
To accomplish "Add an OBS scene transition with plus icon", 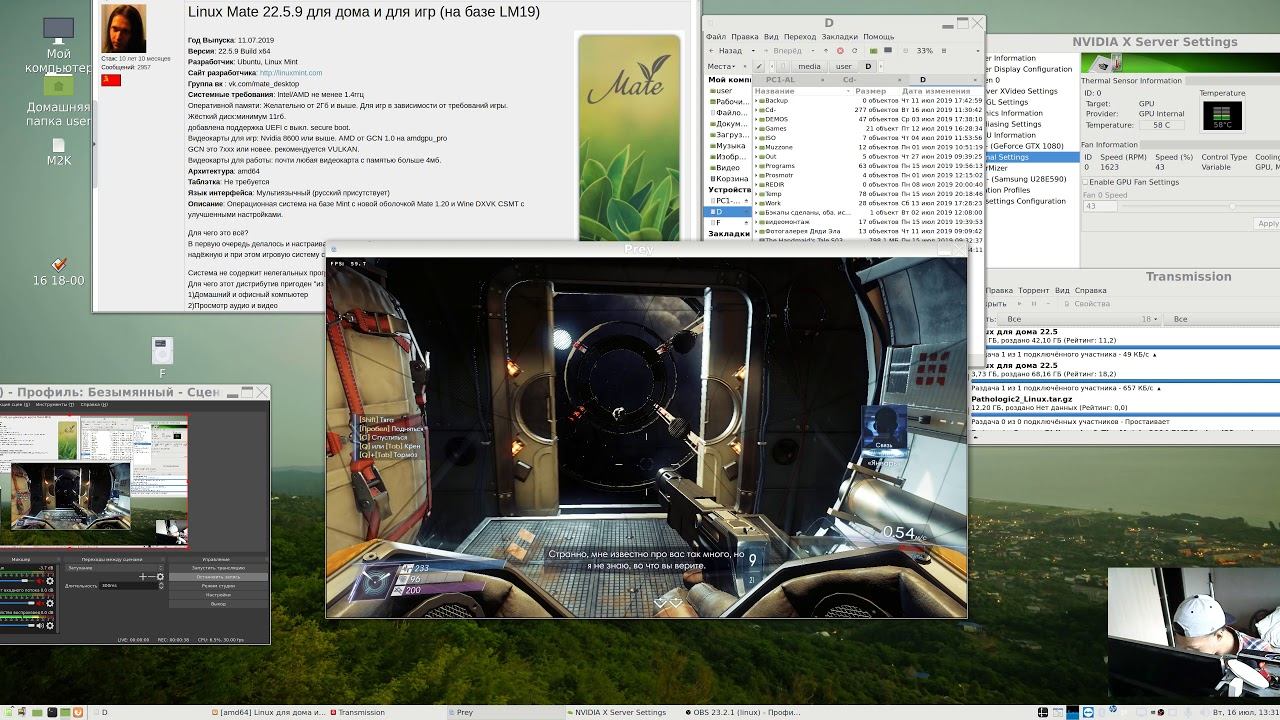I will (143, 577).
